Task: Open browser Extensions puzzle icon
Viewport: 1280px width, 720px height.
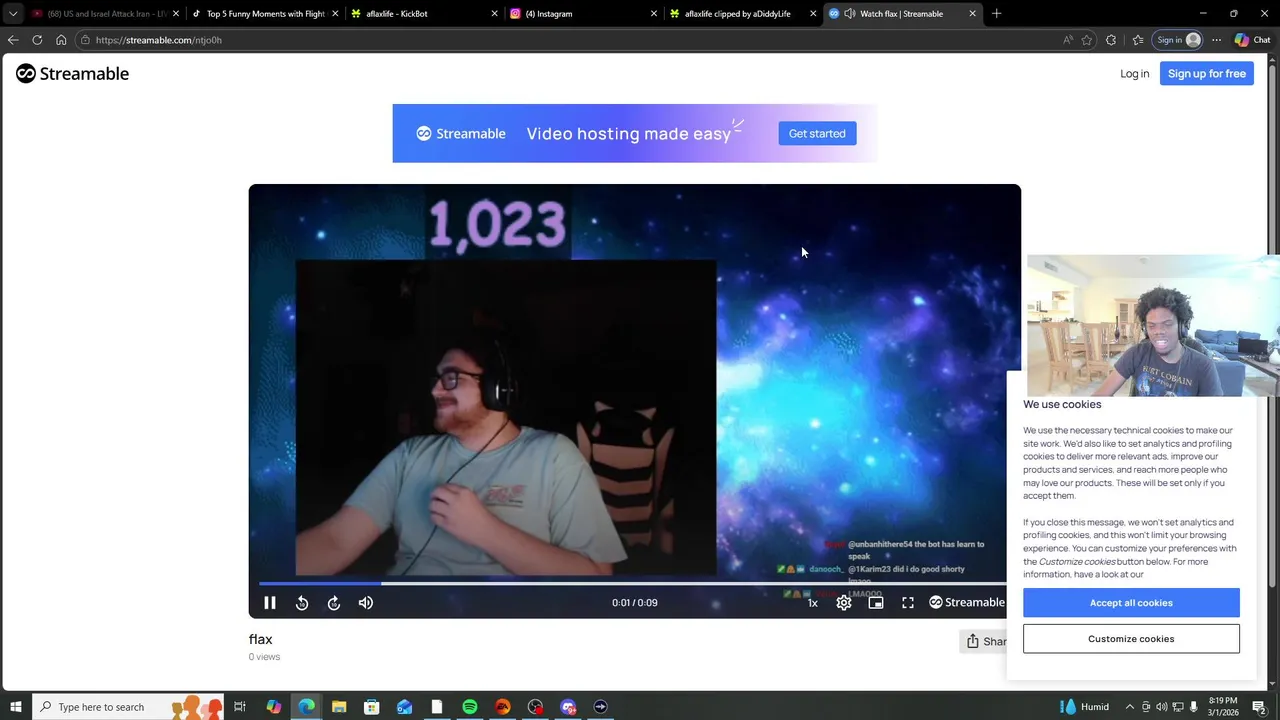Action: pos(1111,40)
